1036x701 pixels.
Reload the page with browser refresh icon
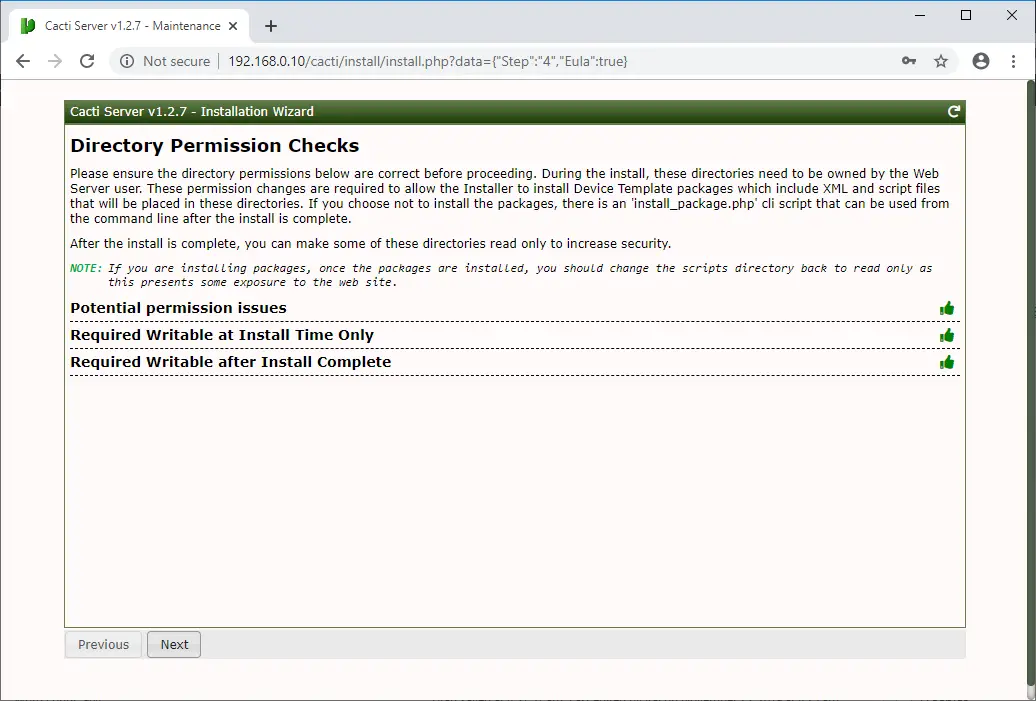(87, 61)
